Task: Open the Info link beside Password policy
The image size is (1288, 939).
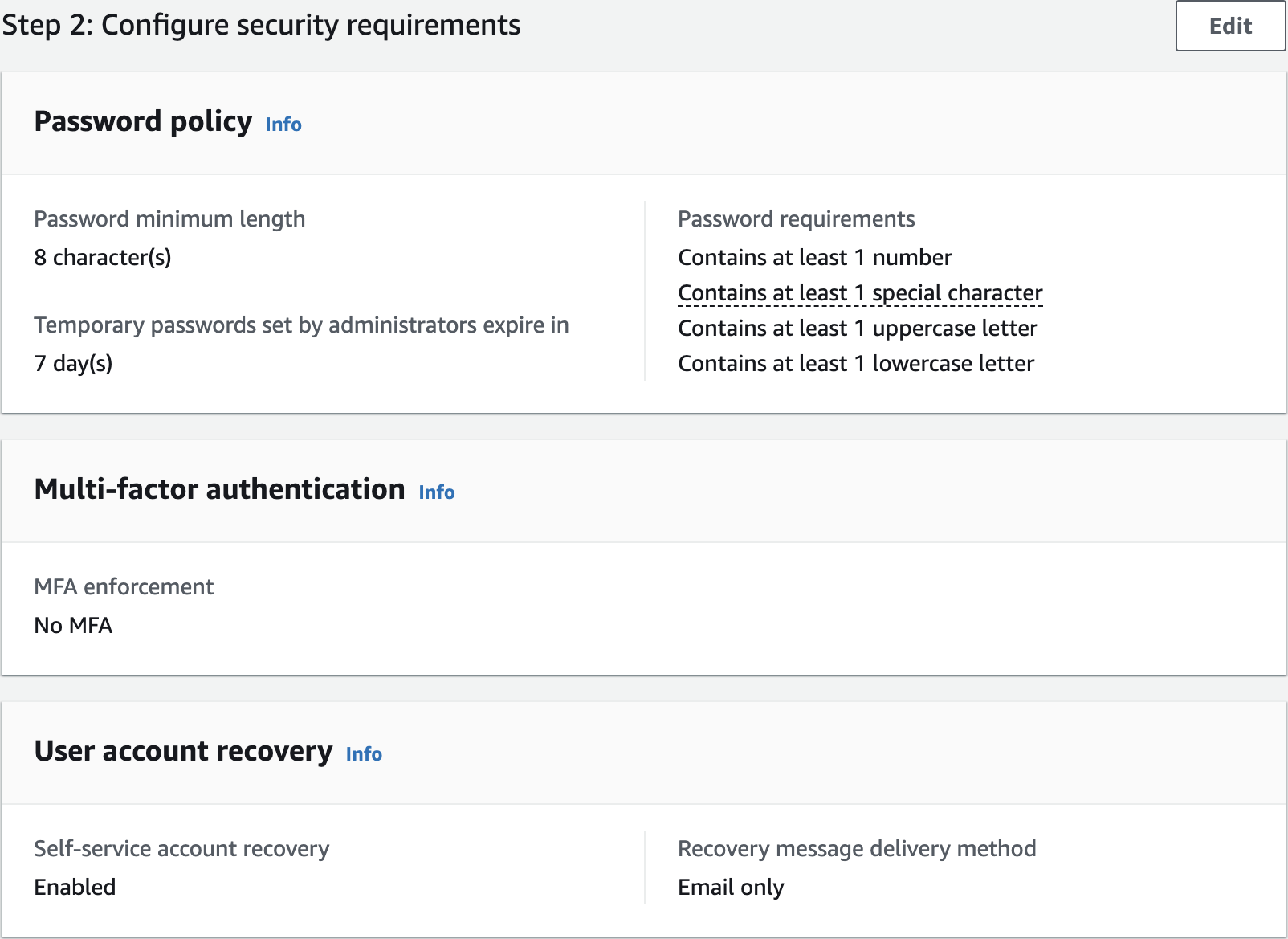Action: pos(283,125)
